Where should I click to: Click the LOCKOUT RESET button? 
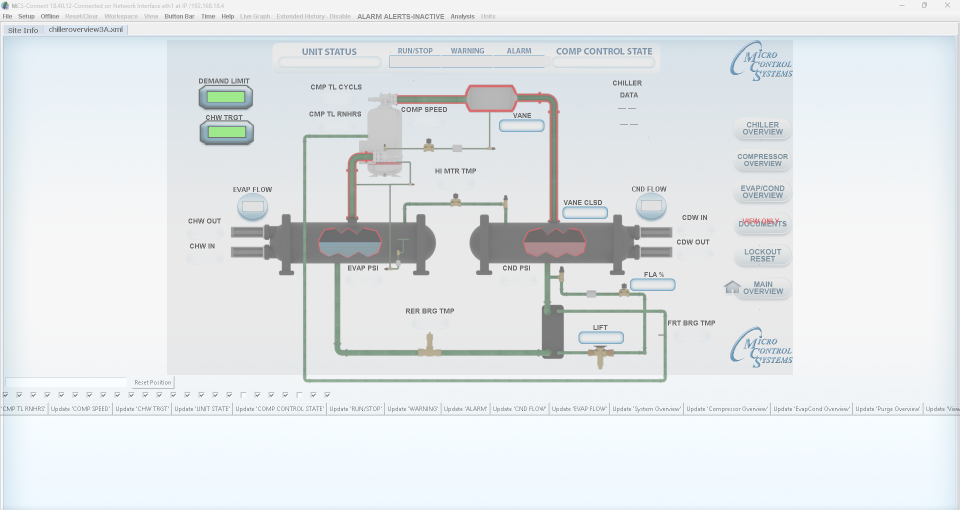(x=762, y=255)
